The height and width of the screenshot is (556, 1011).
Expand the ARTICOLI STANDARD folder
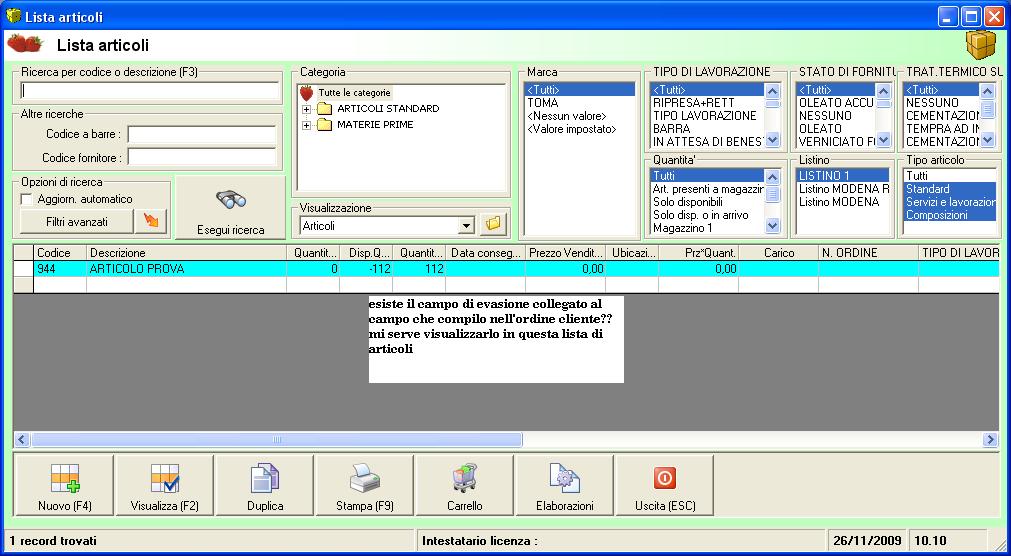click(x=307, y=109)
